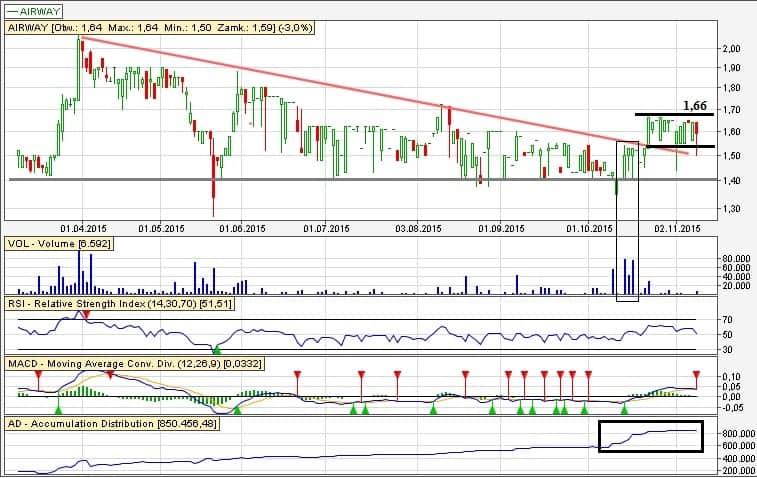Click the 1,66 resistance level annotation
Image resolution: width=757 pixels, height=478 pixels.
click(x=695, y=105)
